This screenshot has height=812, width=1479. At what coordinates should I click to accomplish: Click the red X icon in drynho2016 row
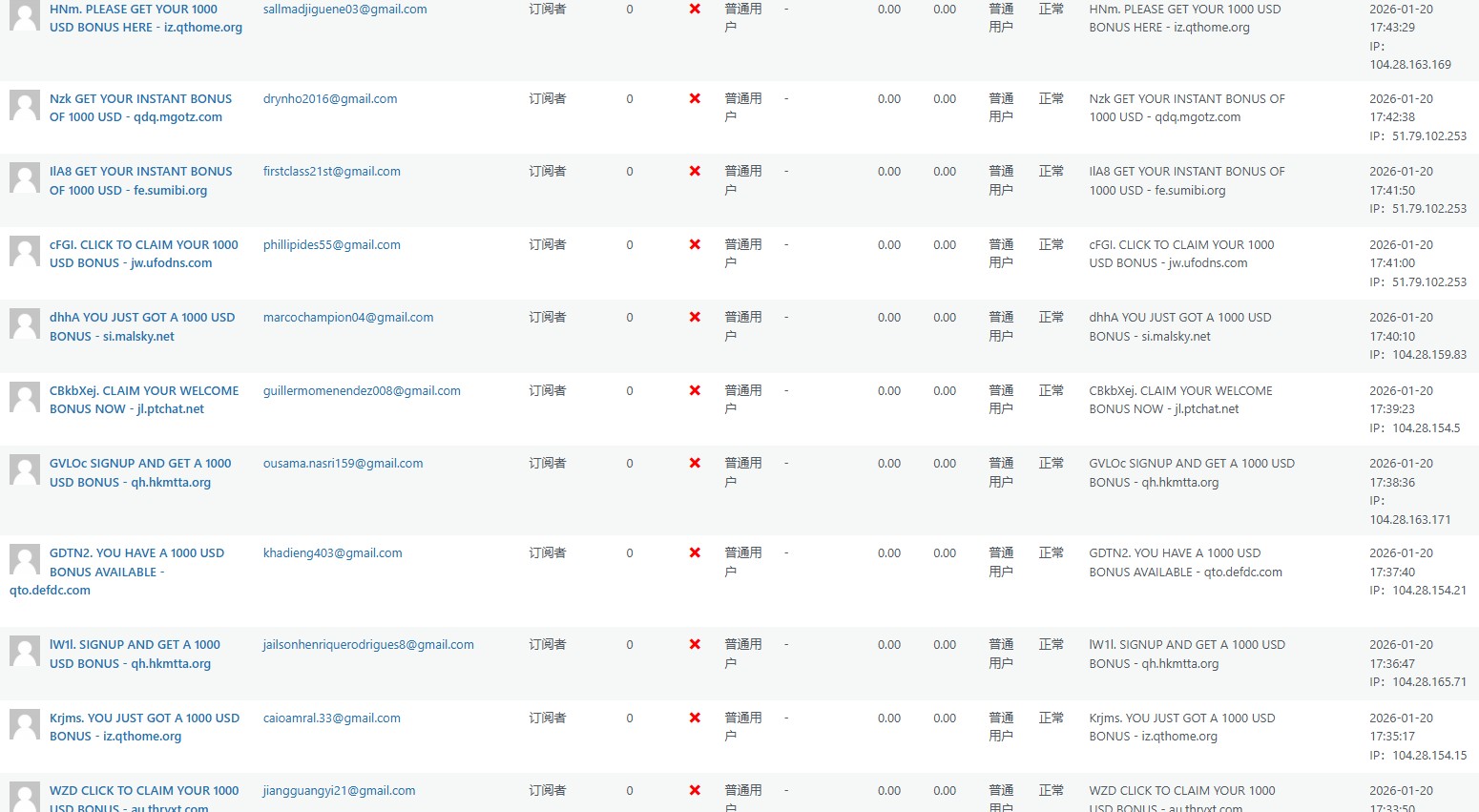point(695,98)
